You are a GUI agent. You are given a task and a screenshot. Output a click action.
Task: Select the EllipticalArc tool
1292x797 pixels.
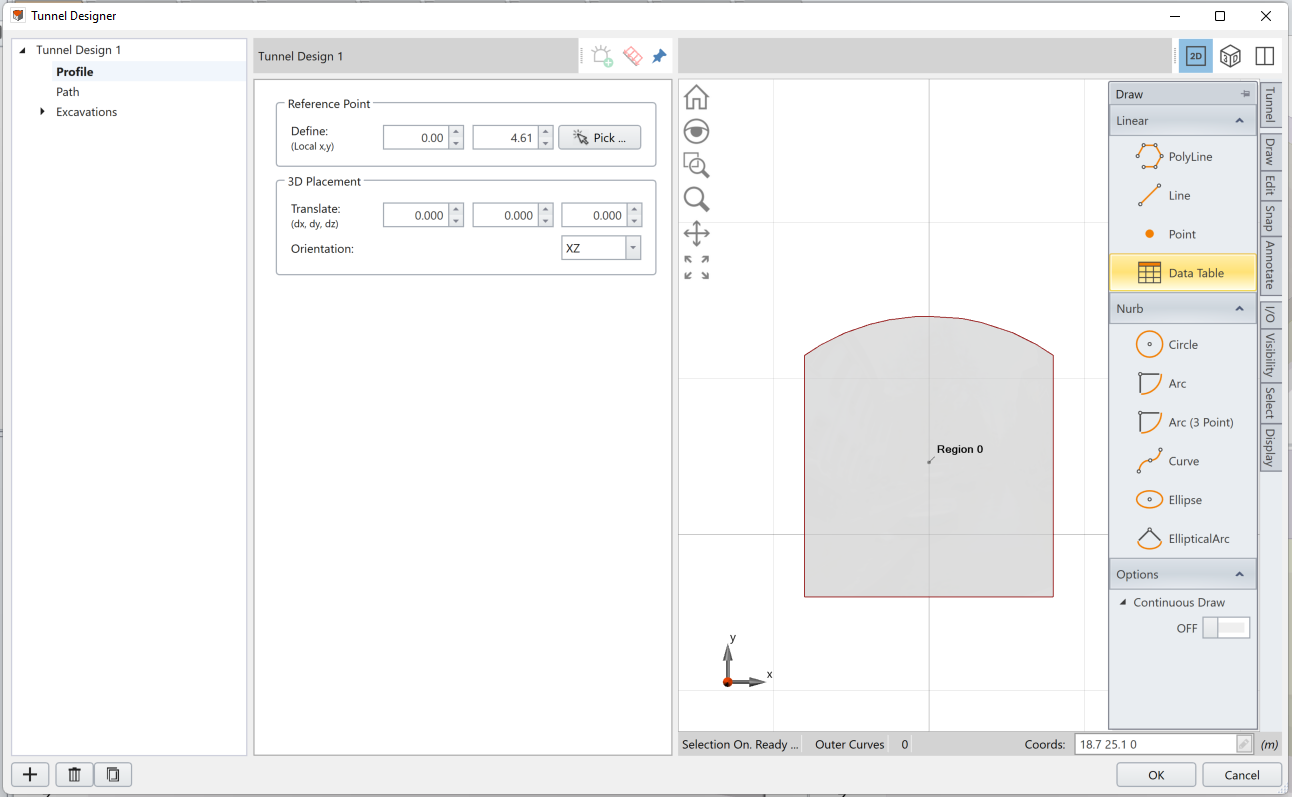[1183, 539]
